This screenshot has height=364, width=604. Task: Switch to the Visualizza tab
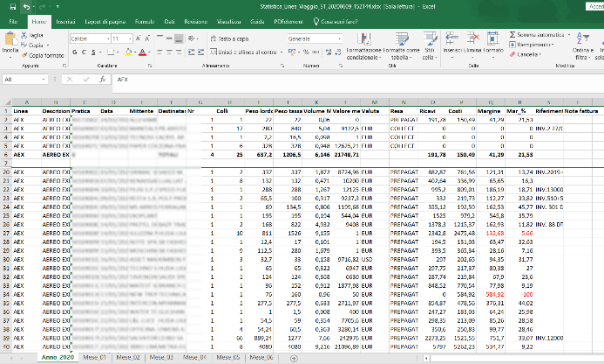[229, 22]
